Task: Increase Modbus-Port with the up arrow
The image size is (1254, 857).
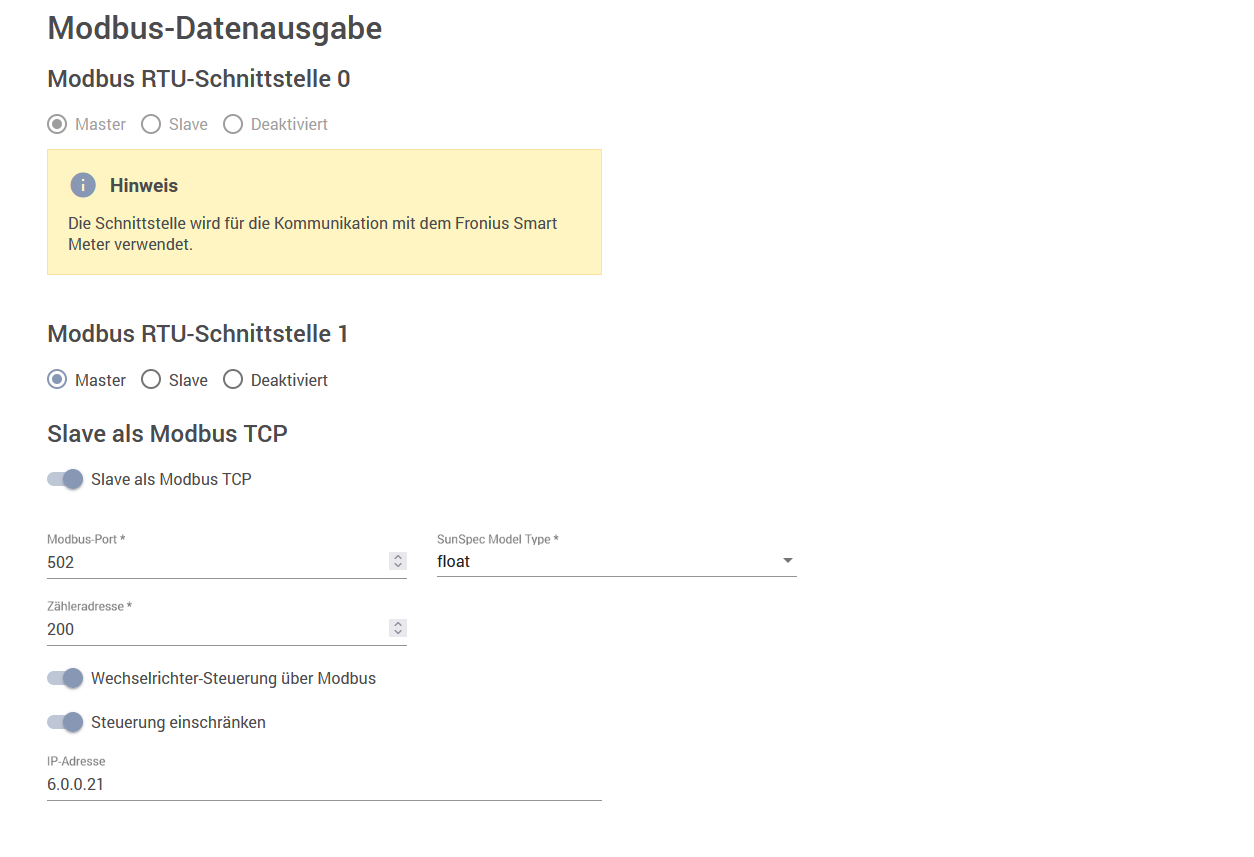Action: 398,557
